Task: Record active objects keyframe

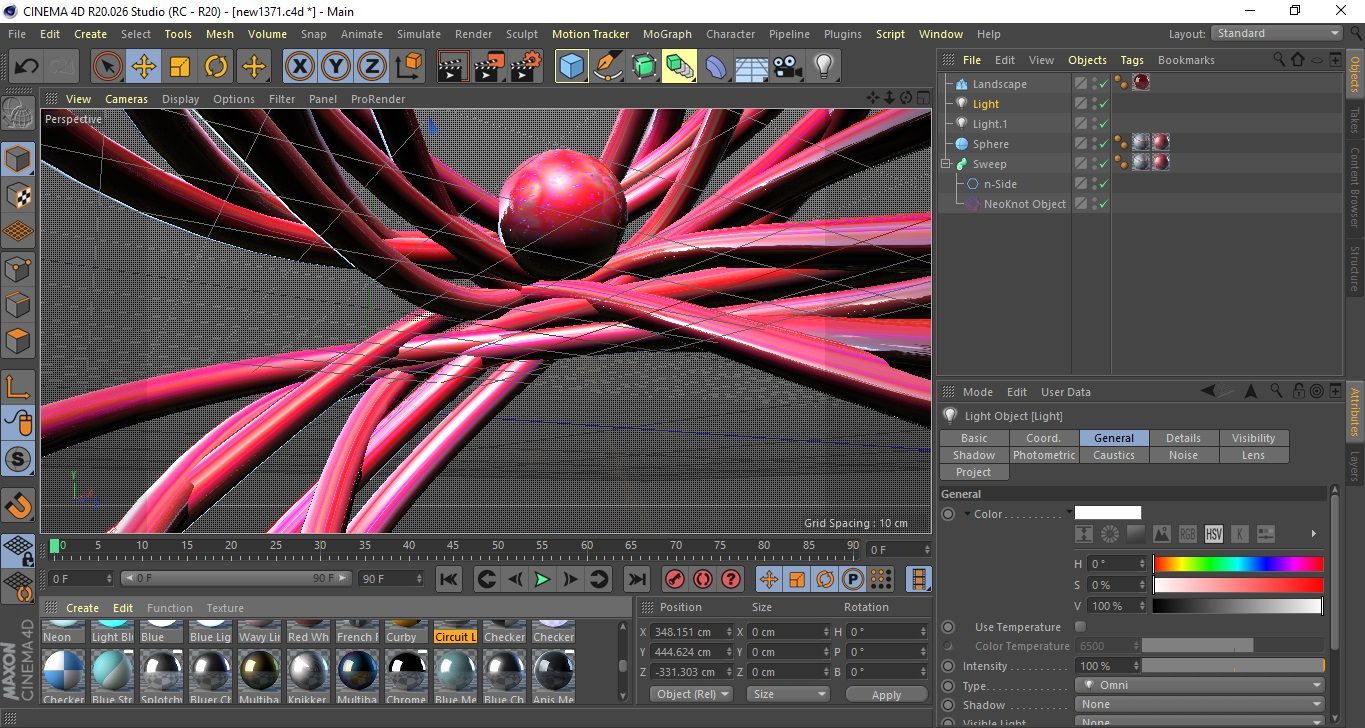Action: [x=675, y=579]
